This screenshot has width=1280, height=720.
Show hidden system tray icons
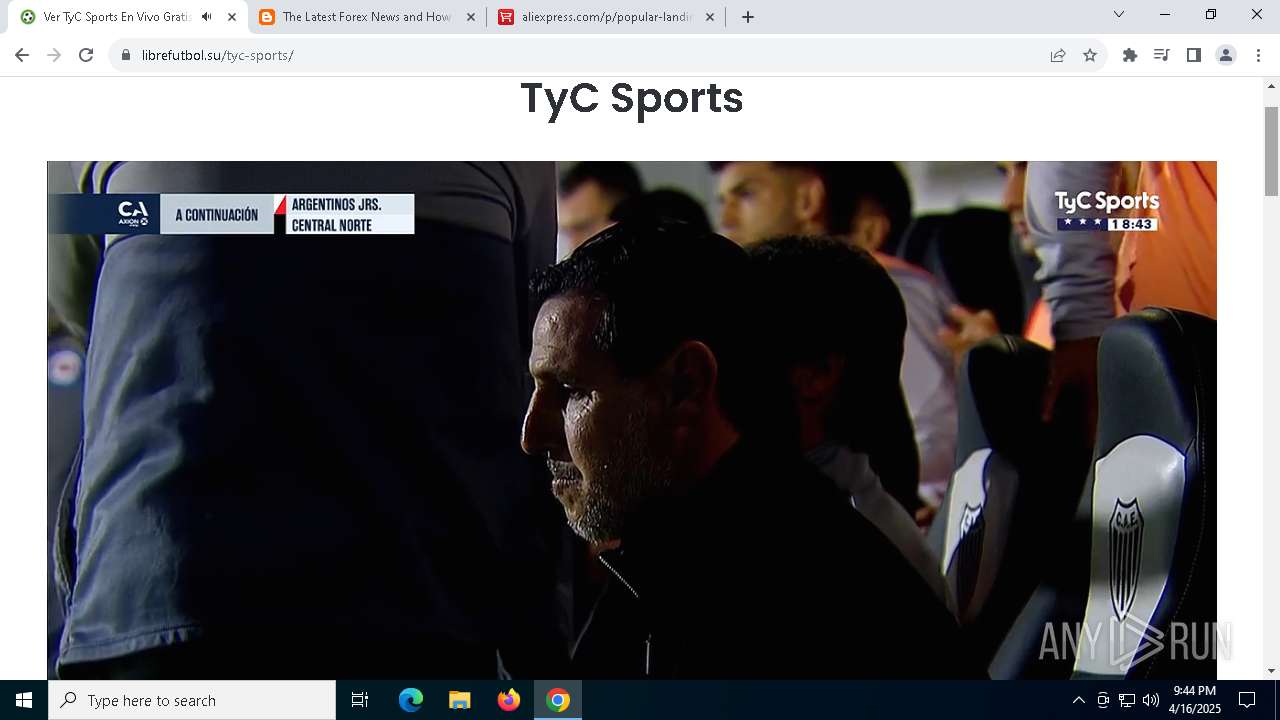pos(1078,700)
